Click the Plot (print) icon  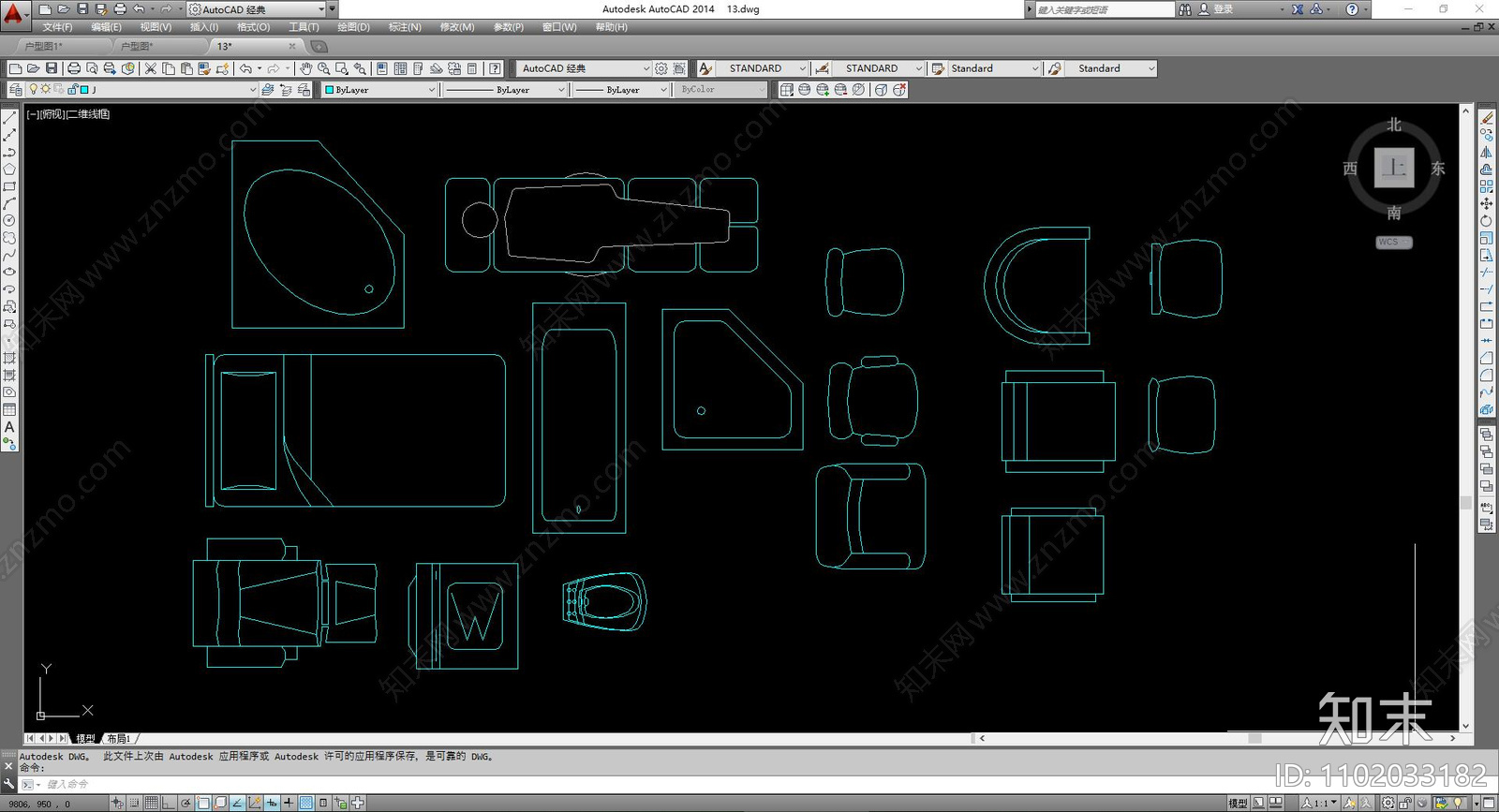[x=74, y=68]
